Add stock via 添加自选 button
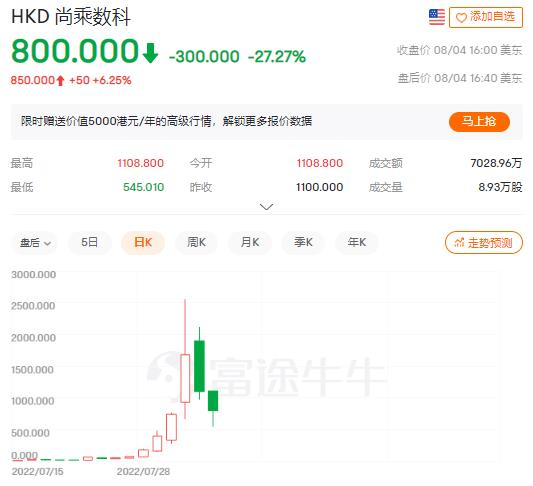Screen dimensions: 533x486 coord(486,17)
